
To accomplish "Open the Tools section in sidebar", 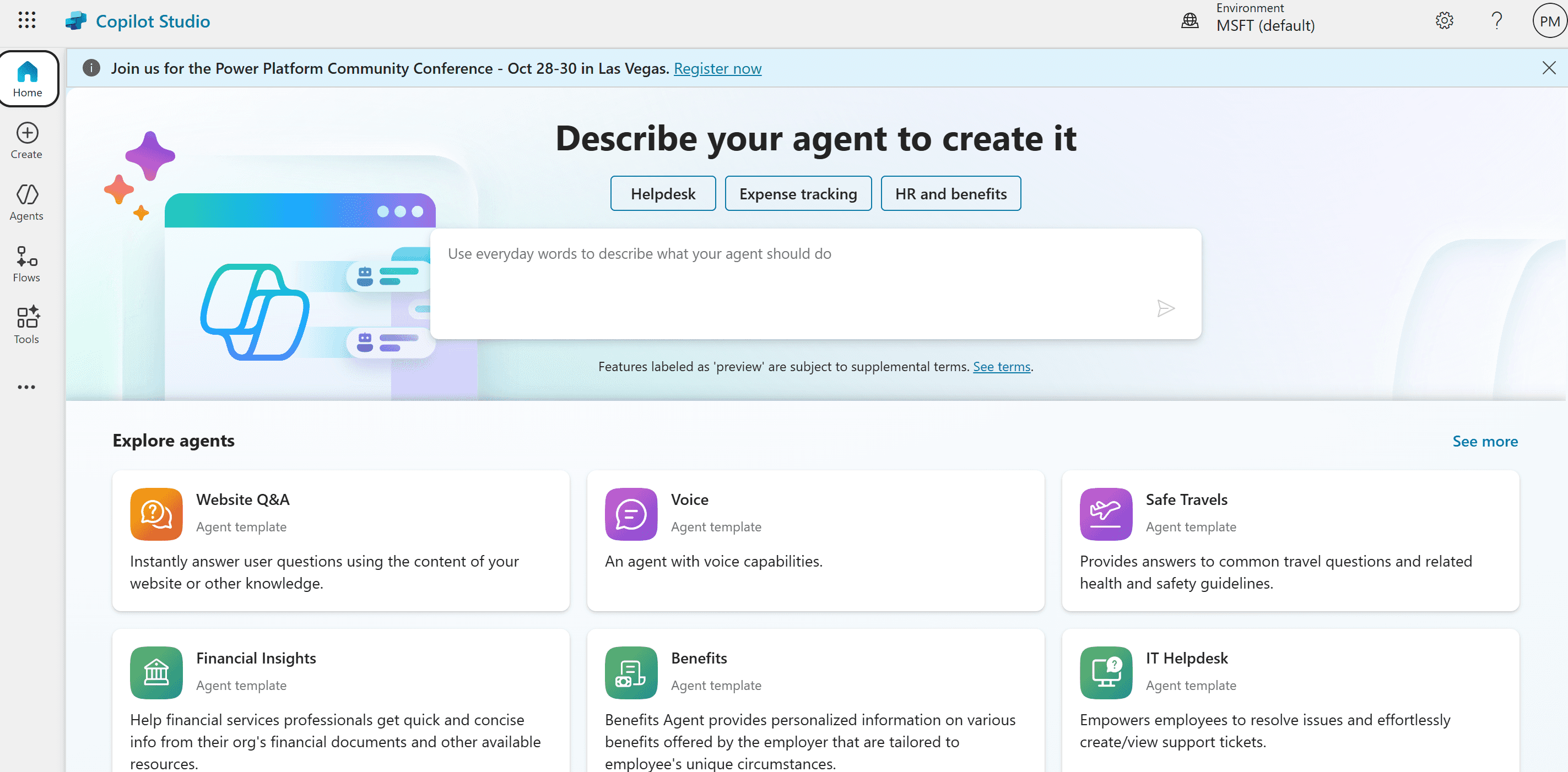I will click(27, 325).
